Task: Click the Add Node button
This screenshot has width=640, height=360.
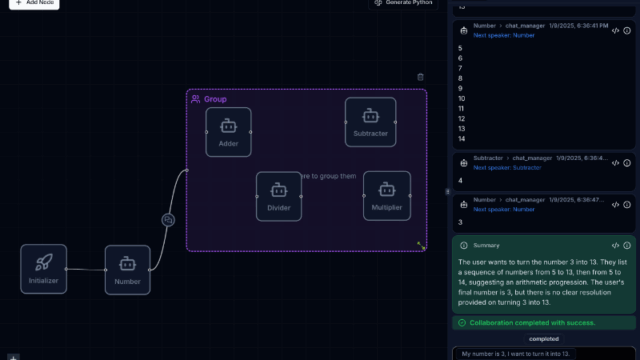Action: (34, 3)
